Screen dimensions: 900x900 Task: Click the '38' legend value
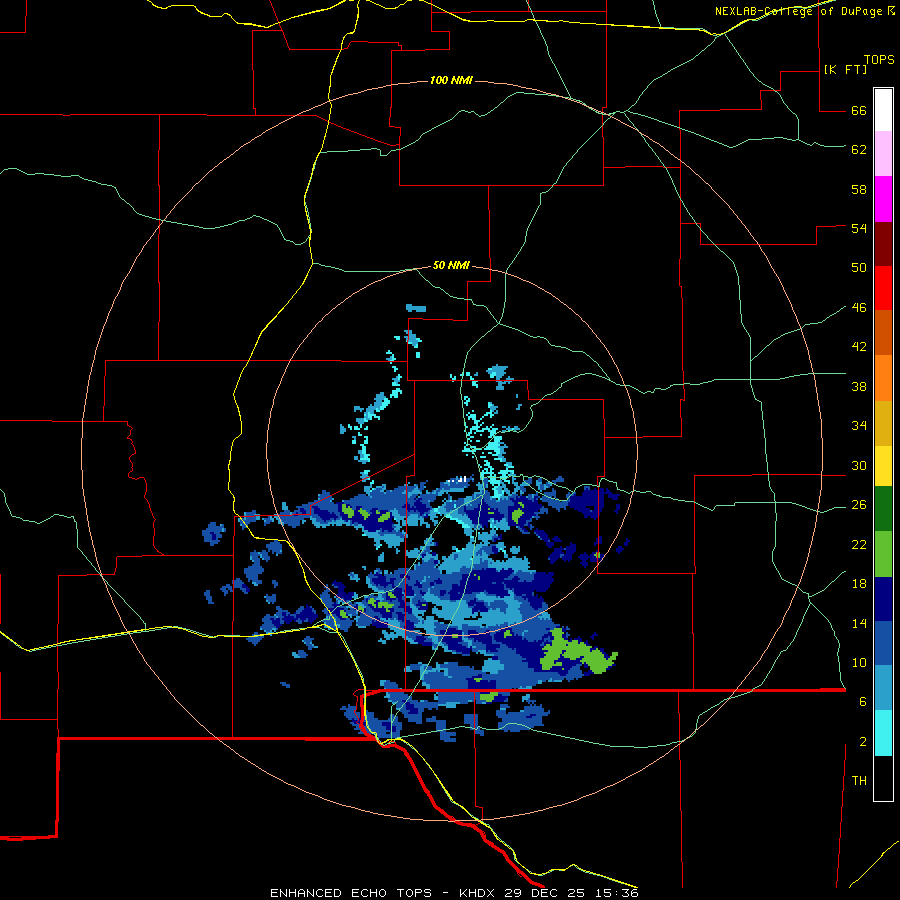859,387
